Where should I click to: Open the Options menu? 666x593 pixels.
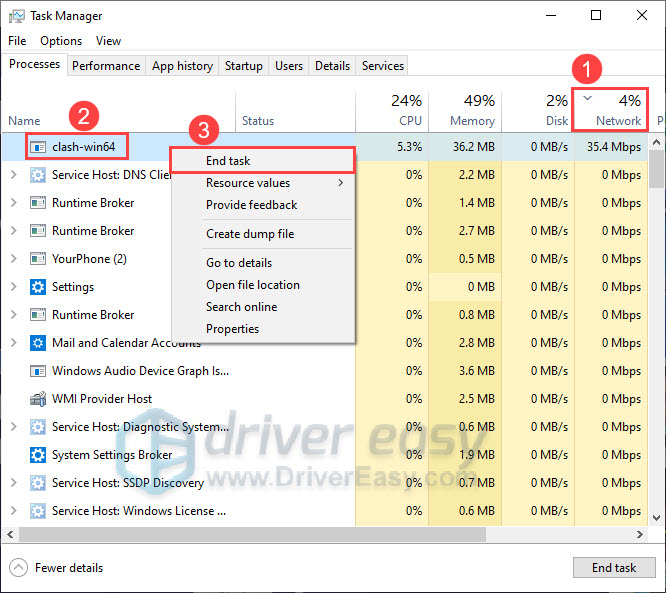(61, 41)
